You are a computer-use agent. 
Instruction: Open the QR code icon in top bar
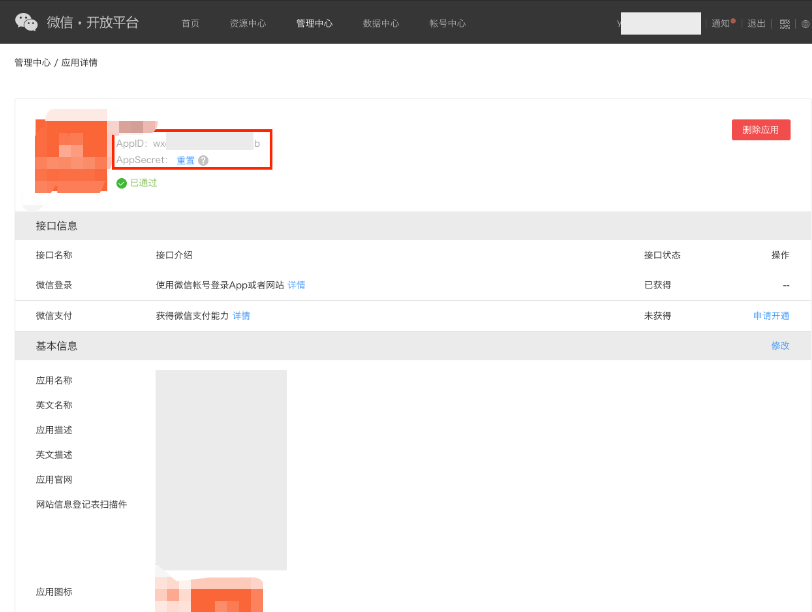tap(785, 24)
